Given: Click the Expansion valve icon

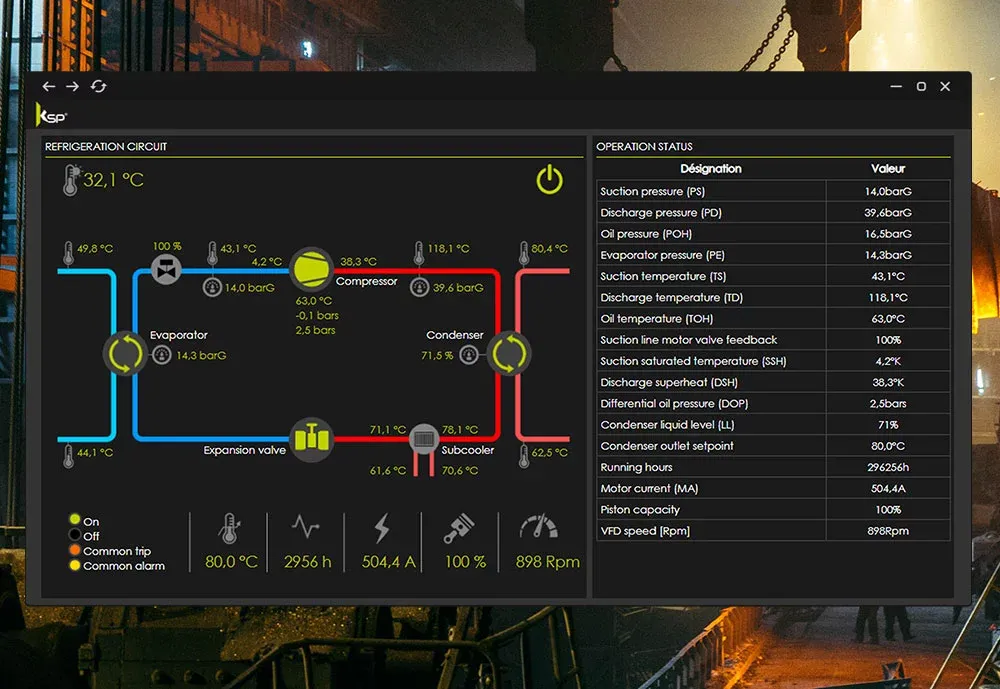Looking at the screenshot, I should (x=311, y=438).
